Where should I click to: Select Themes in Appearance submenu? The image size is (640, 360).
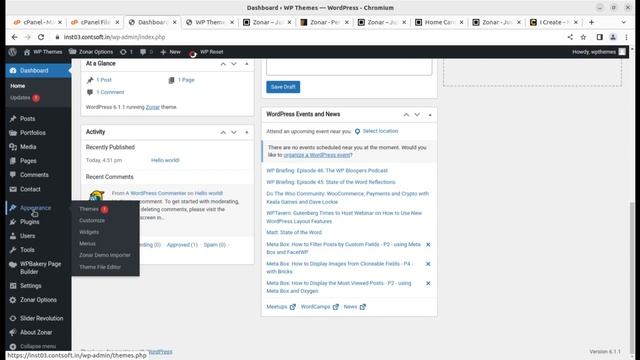pos(89,209)
